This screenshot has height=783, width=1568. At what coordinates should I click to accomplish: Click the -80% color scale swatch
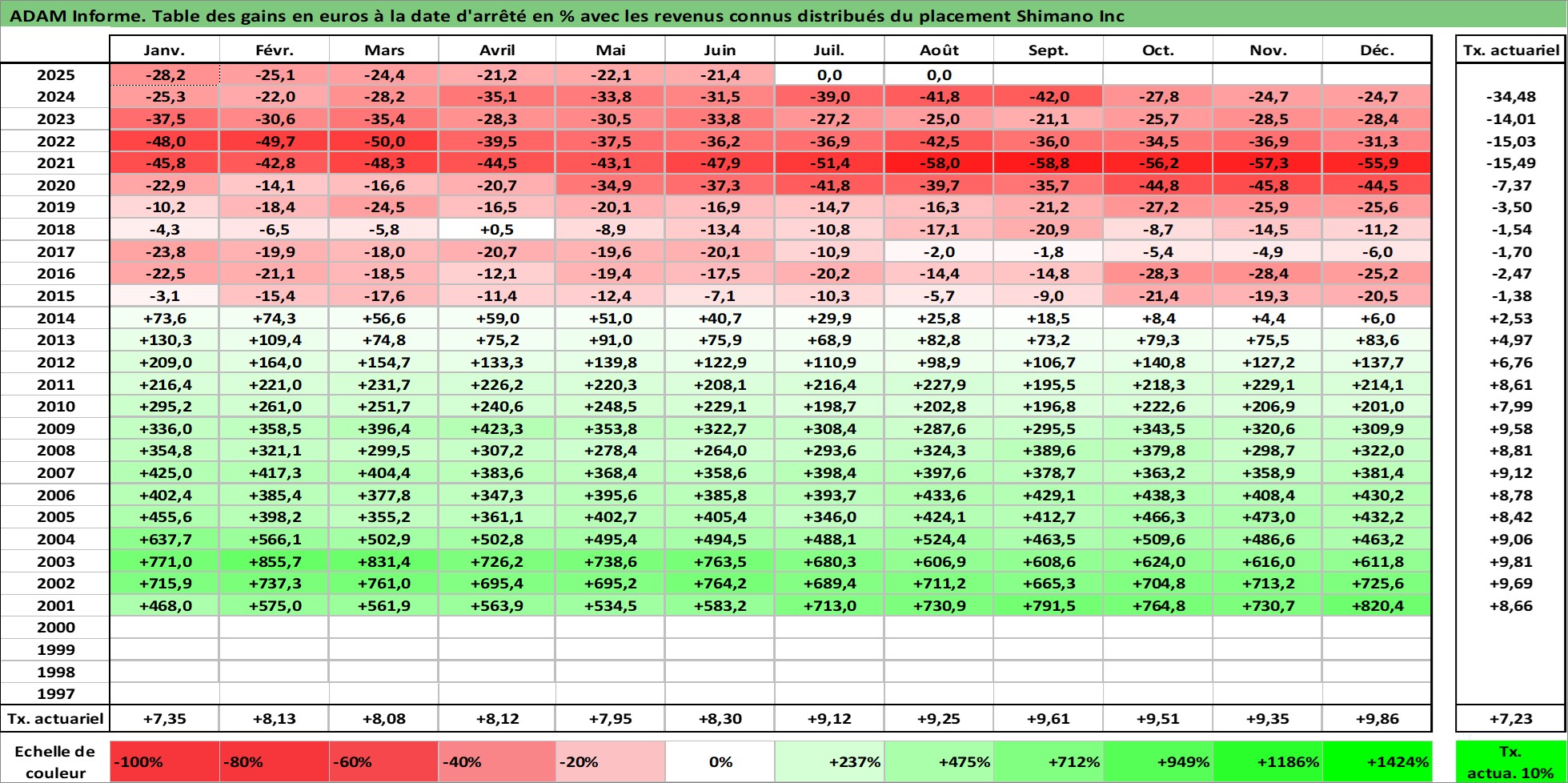[274, 761]
